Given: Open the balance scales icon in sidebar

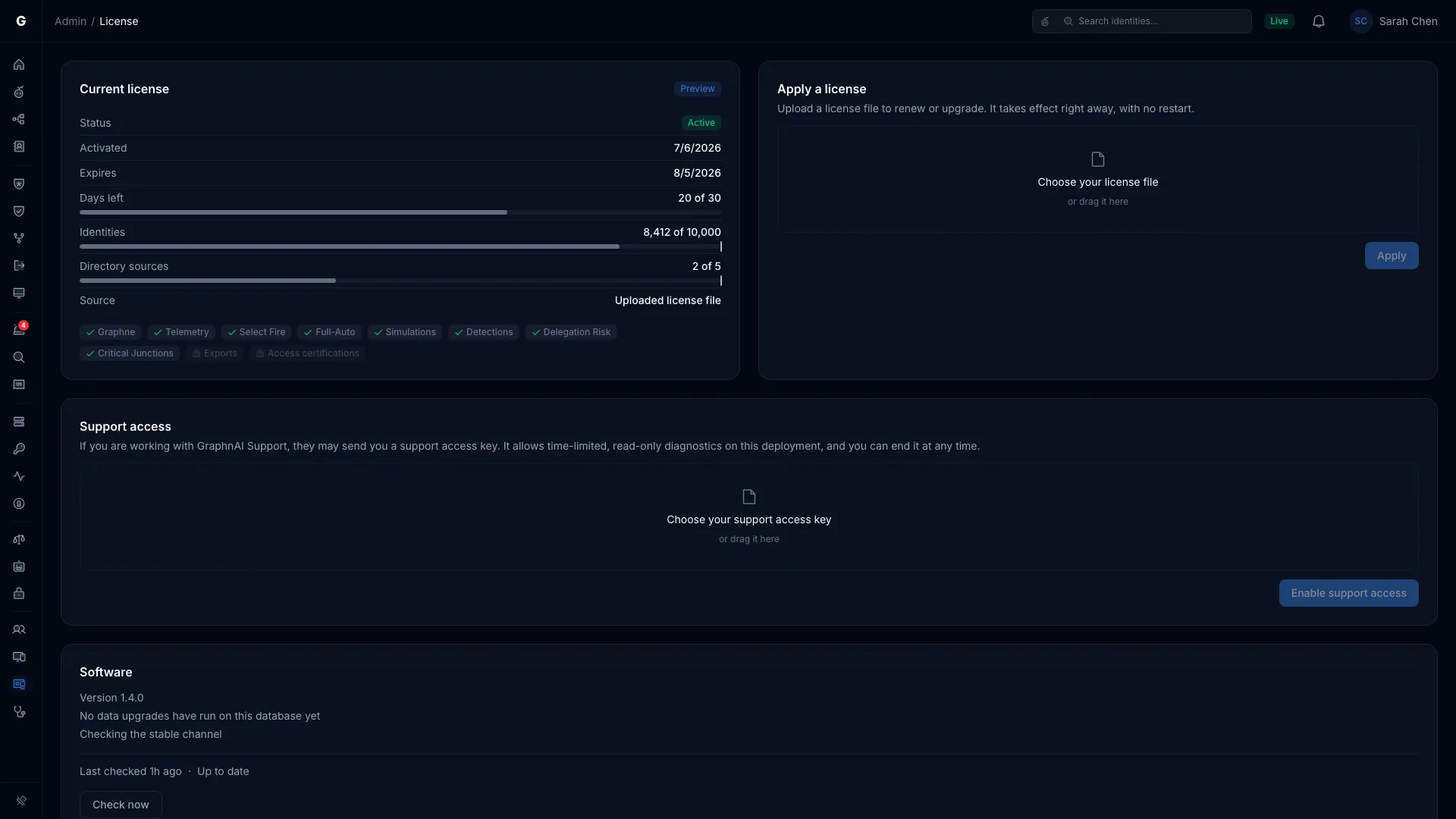Looking at the screenshot, I should pyautogui.click(x=19, y=539).
